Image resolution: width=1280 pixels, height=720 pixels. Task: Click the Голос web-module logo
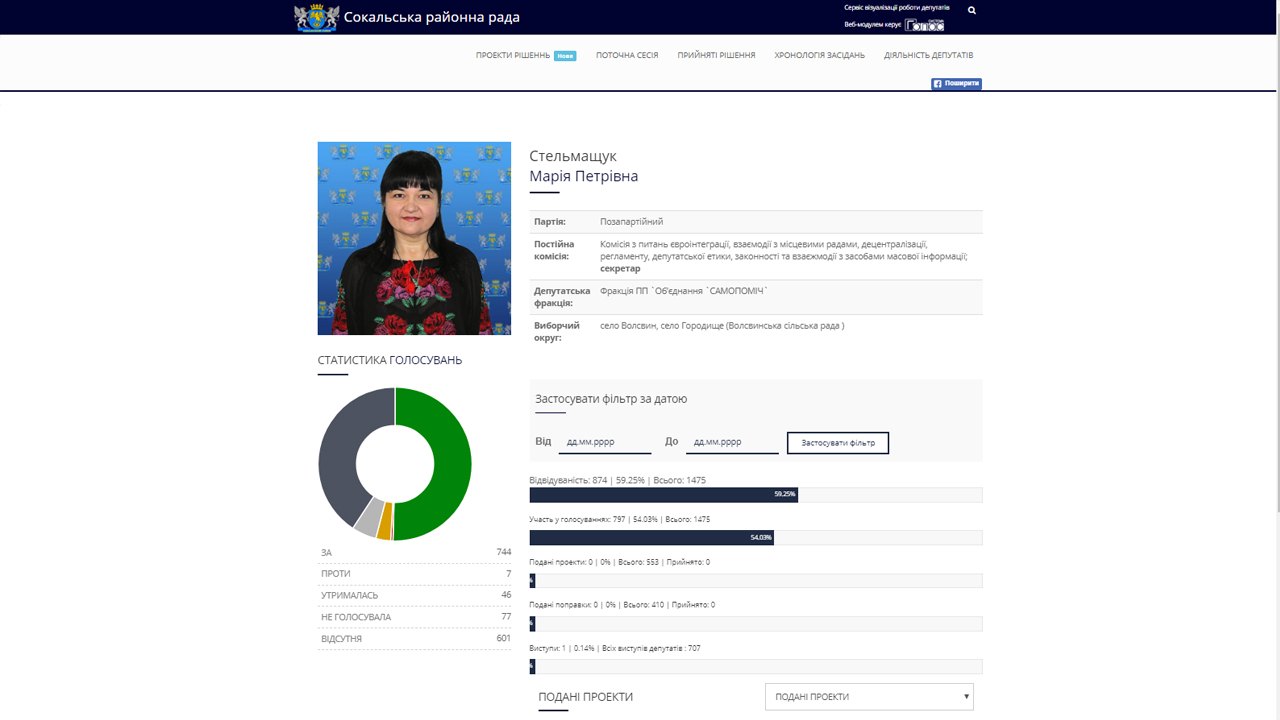[924, 24]
